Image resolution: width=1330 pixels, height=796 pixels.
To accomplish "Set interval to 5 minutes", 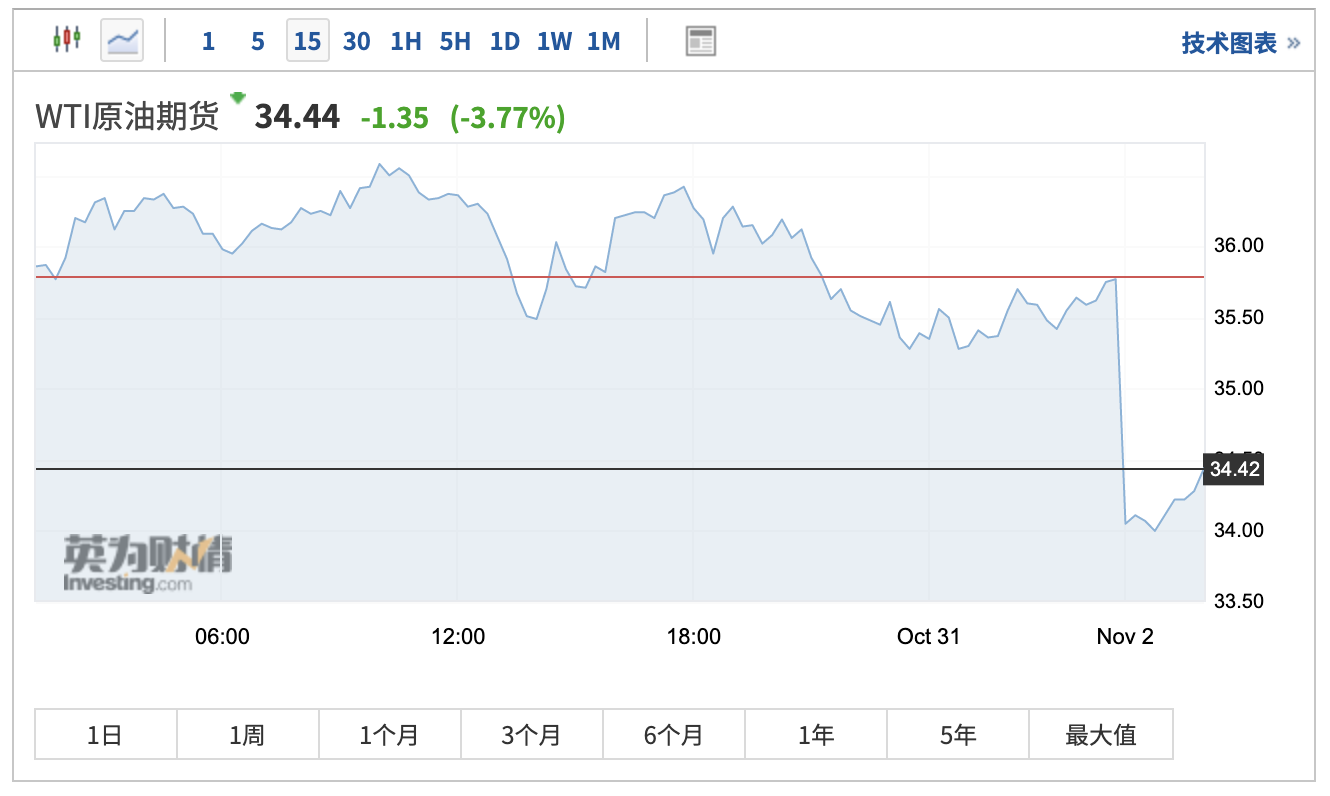I will pos(258,41).
